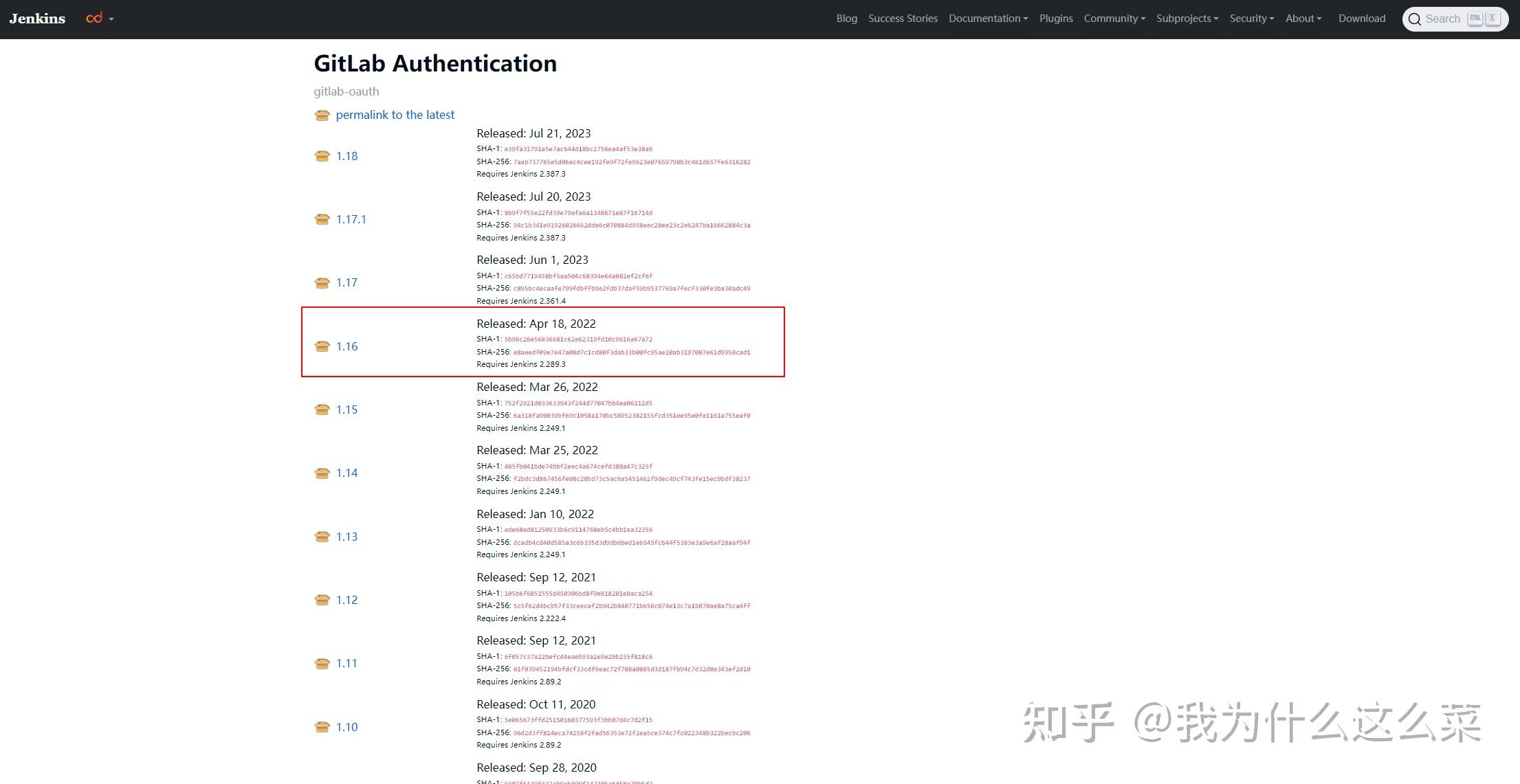Click the package icon next to permalink link

point(322,115)
